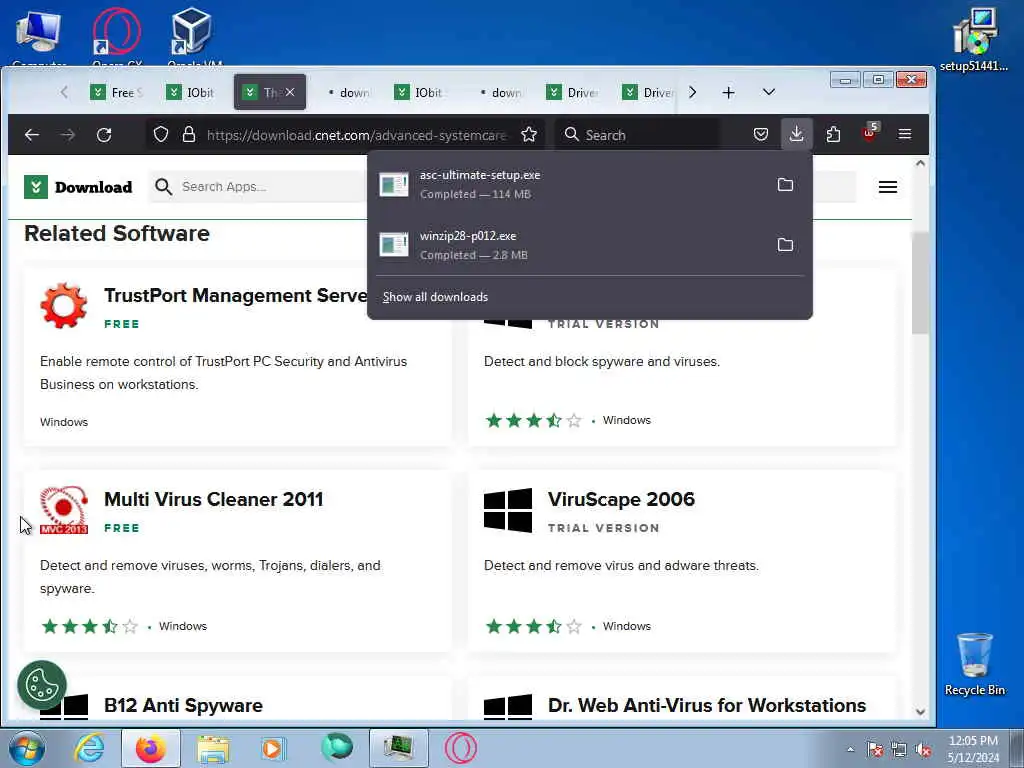Click the page scrollbar thumb
The width and height of the screenshot is (1024, 768).
click(920, 283)
